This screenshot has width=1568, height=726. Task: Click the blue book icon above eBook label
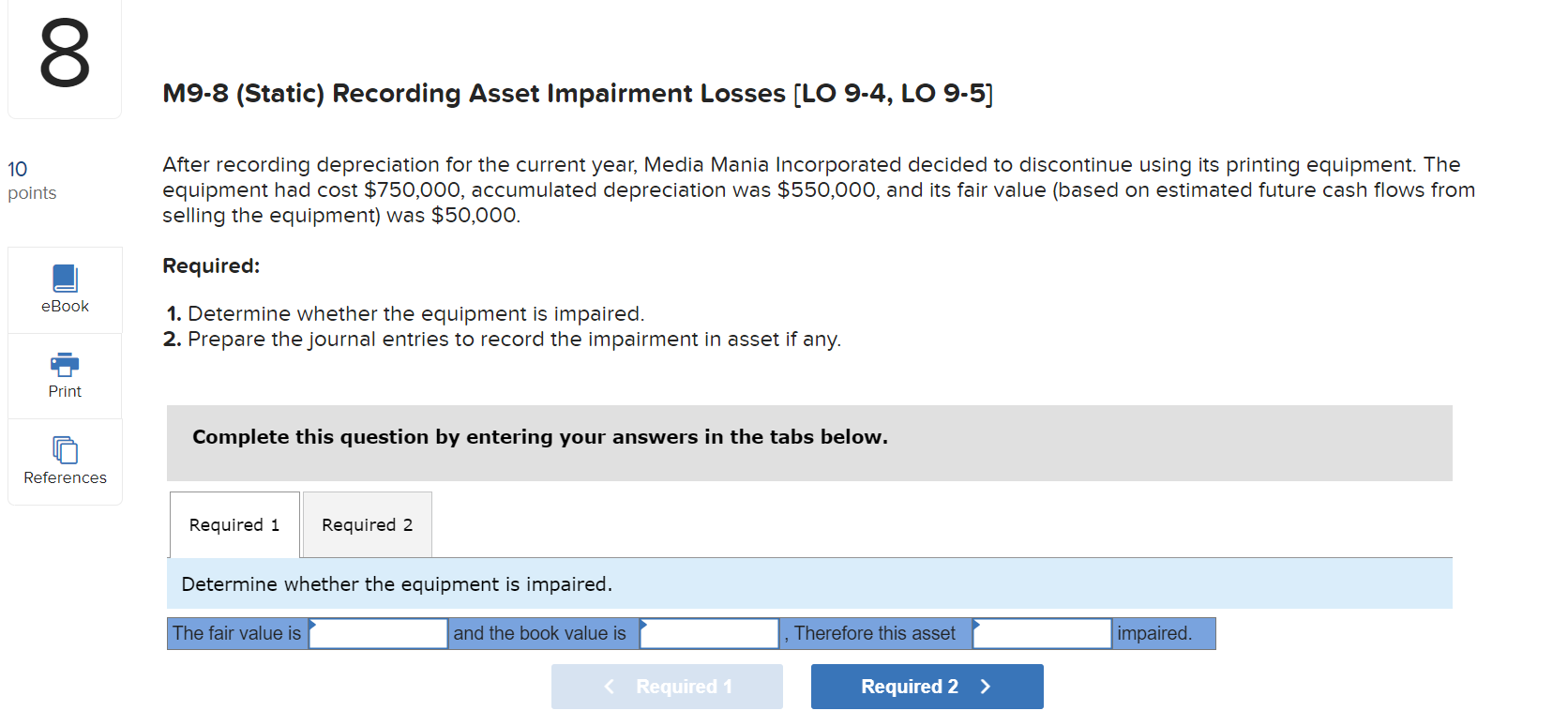pyautogui.click(x=64, y=277)
